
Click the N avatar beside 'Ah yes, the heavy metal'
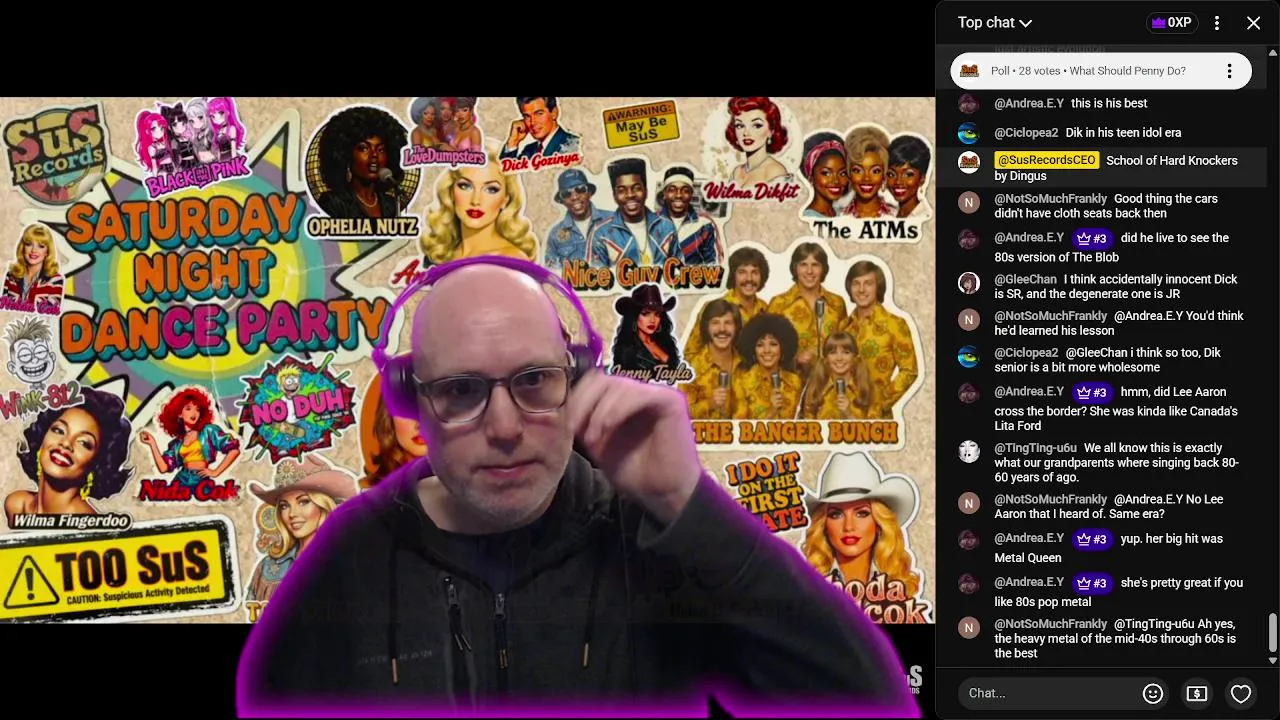tap(968, 627)
